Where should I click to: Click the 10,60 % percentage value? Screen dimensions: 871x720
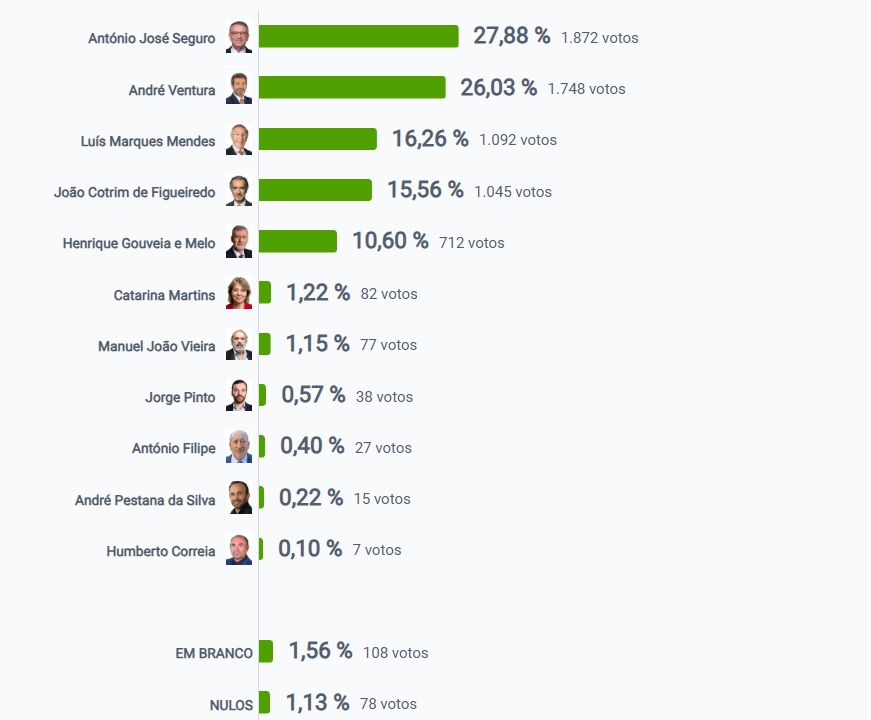click(390, 241)
